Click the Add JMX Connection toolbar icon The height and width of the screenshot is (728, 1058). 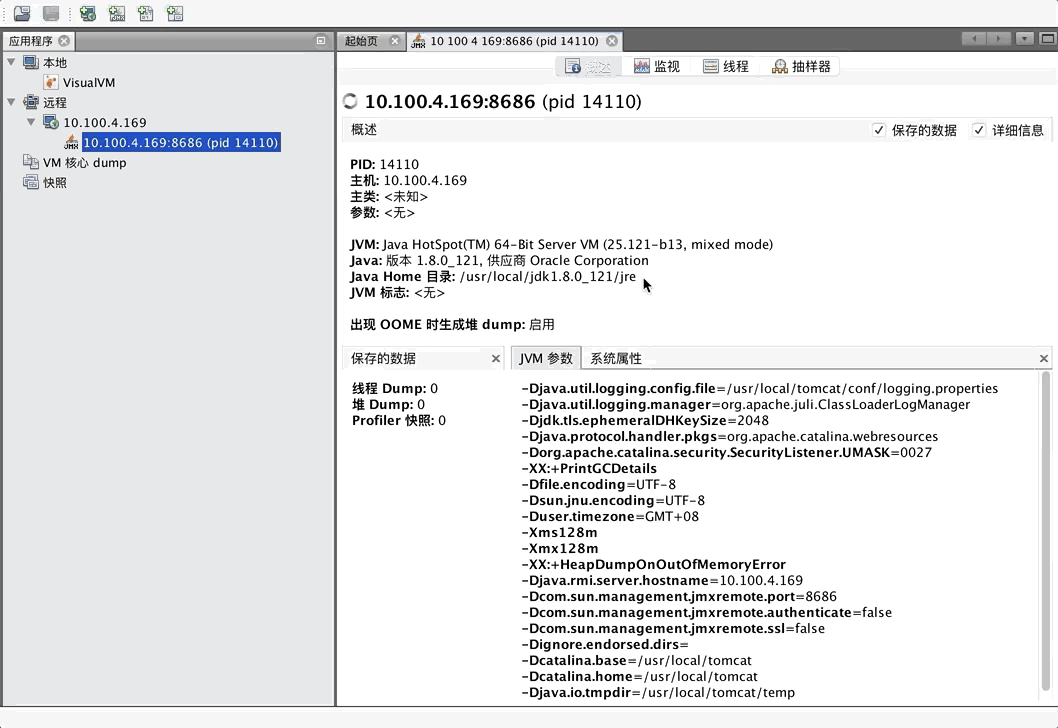coord(116,13)
